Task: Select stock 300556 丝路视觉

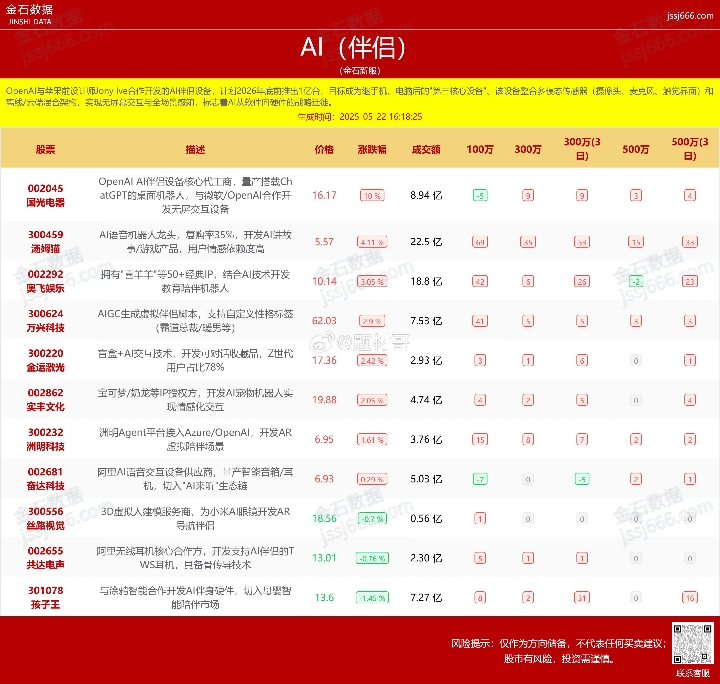Action: click(45, 518)
